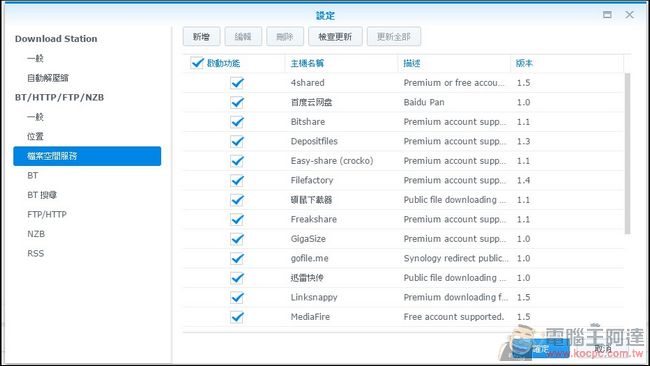
Task: Select the Easy-share (crocko) host name
Action: click(332, 161)
